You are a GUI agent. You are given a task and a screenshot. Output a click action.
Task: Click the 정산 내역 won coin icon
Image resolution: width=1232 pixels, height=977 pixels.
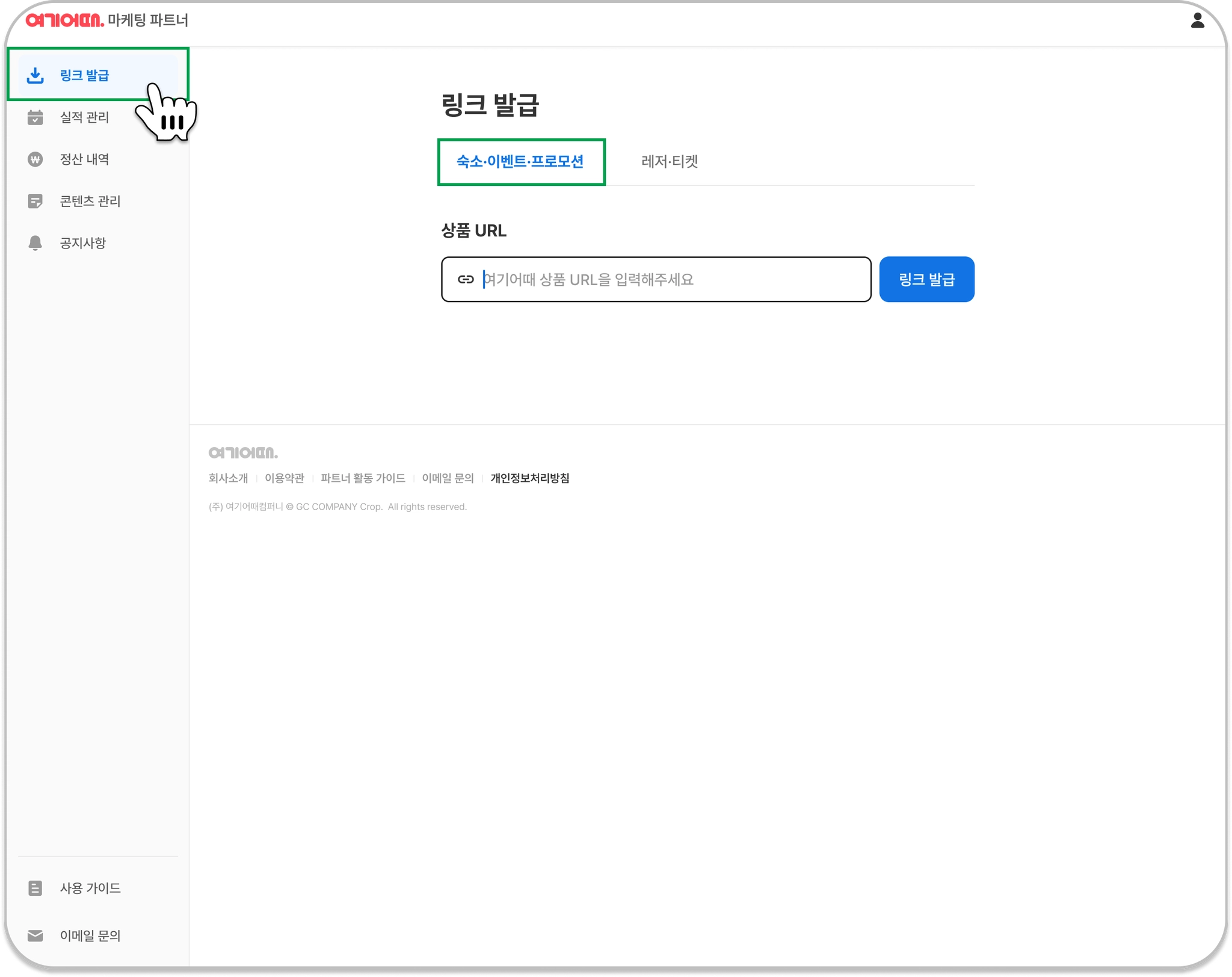[35, 159]
